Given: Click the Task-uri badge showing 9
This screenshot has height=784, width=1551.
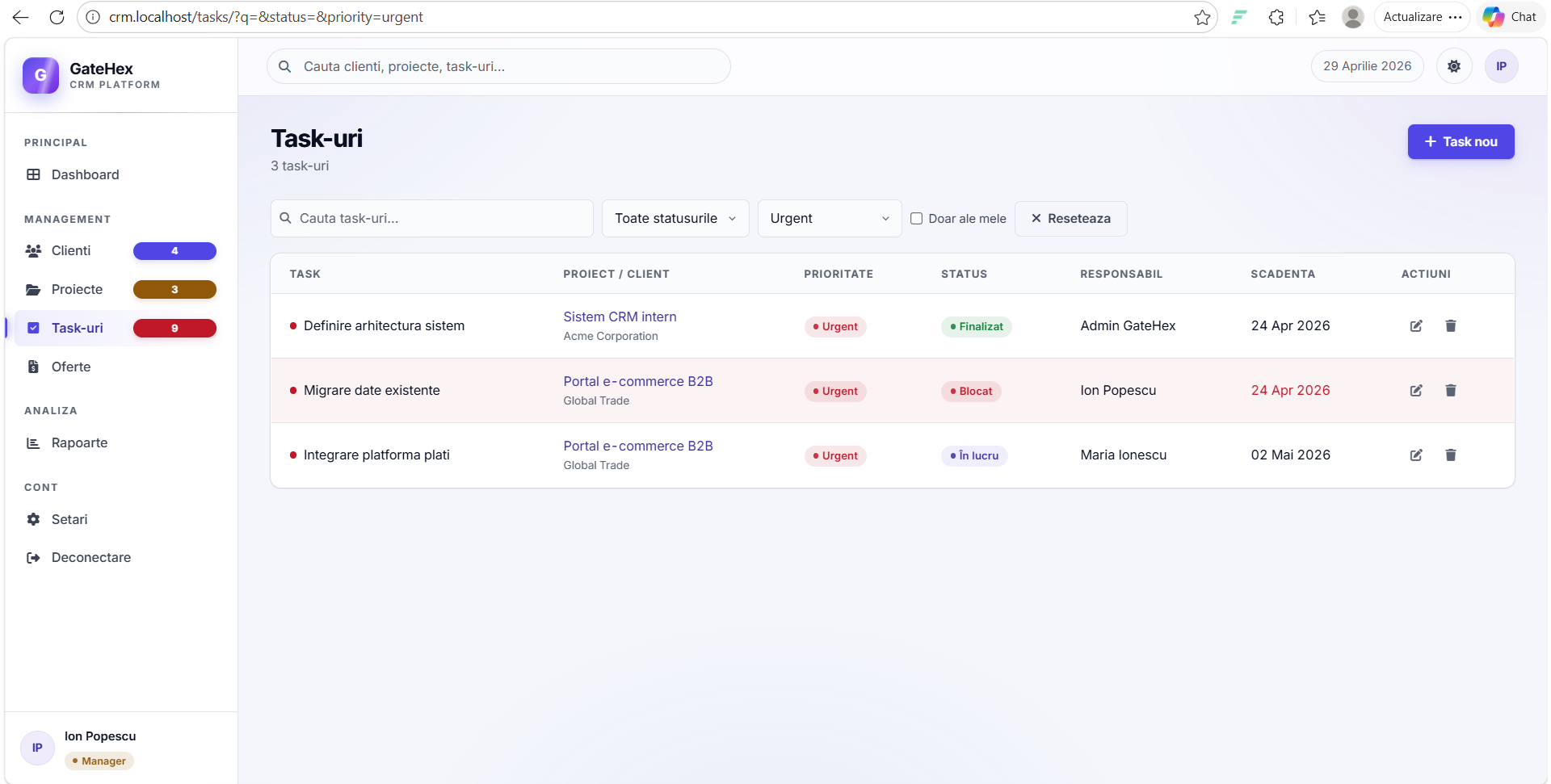Looking at the screenshot, I should (174, 329).
